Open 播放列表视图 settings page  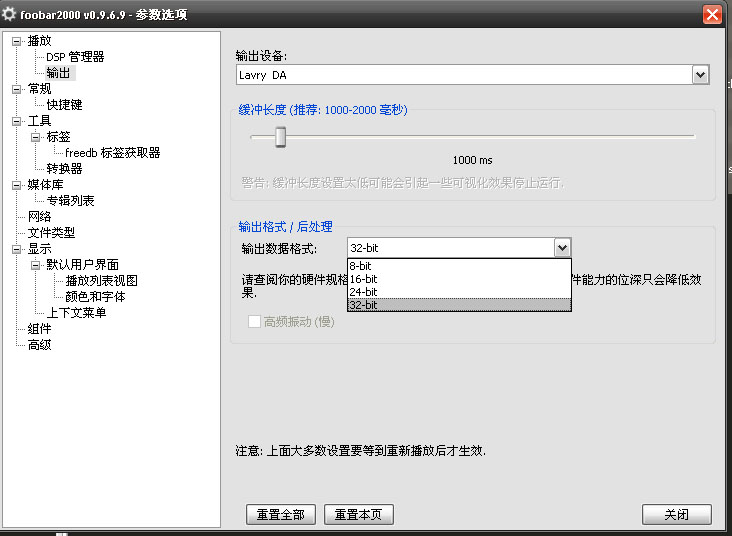pos(101,281)
